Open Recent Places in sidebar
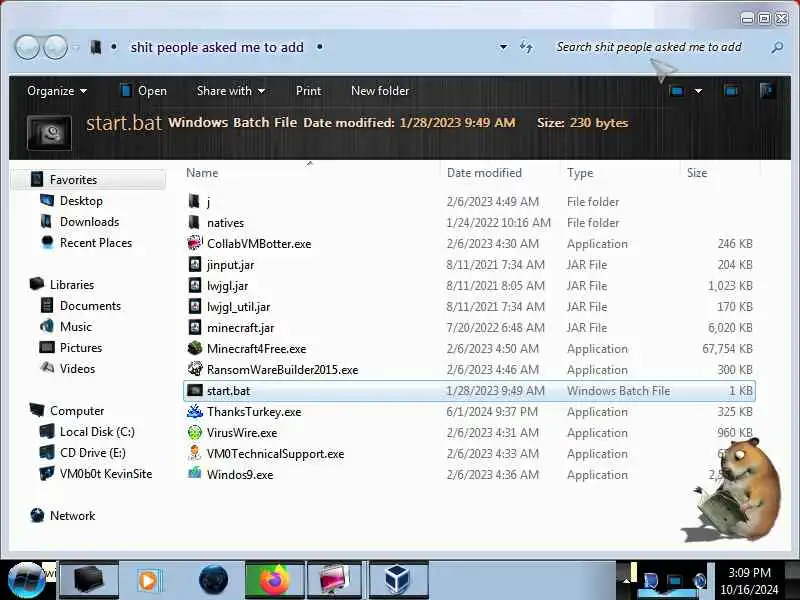The height and width of the screenshot is (600, 800). tap(96, 242)
